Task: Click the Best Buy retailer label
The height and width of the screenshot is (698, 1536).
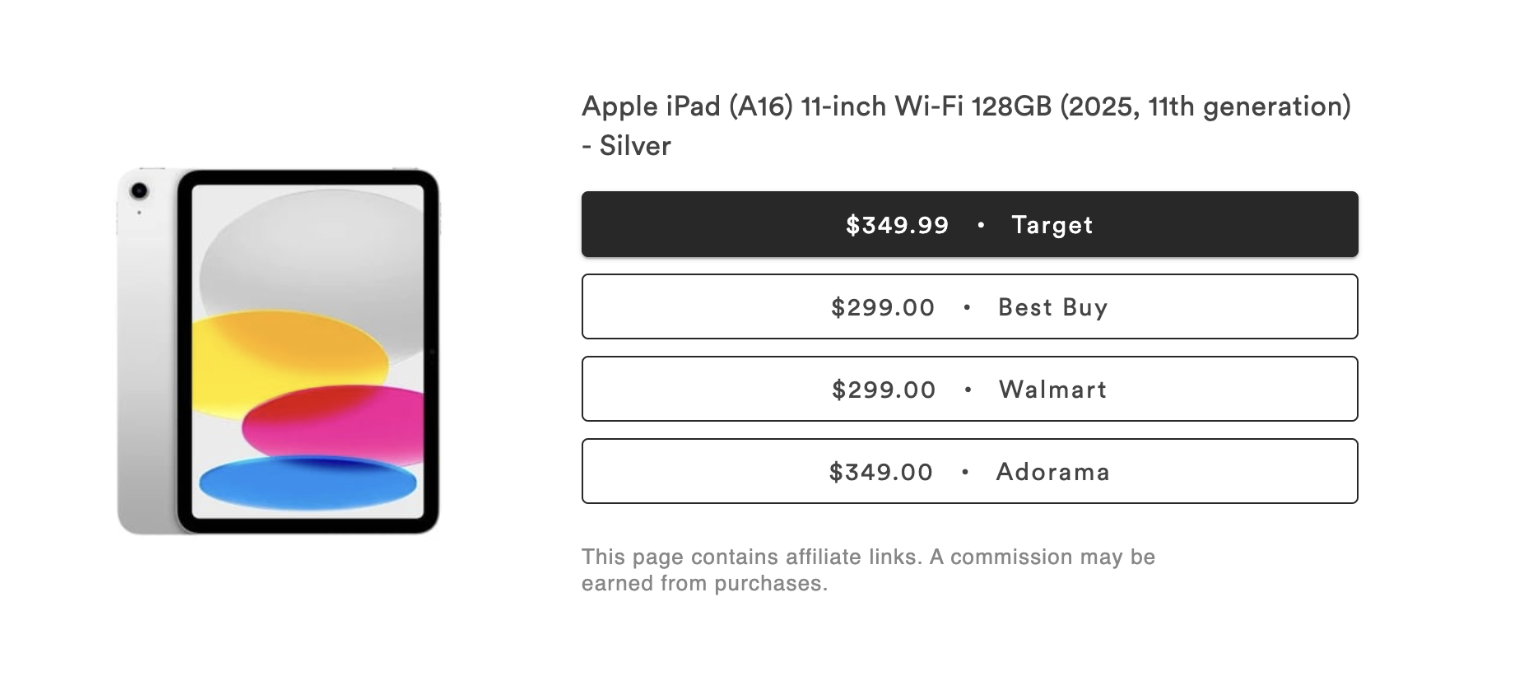Action: point(1052,307)
